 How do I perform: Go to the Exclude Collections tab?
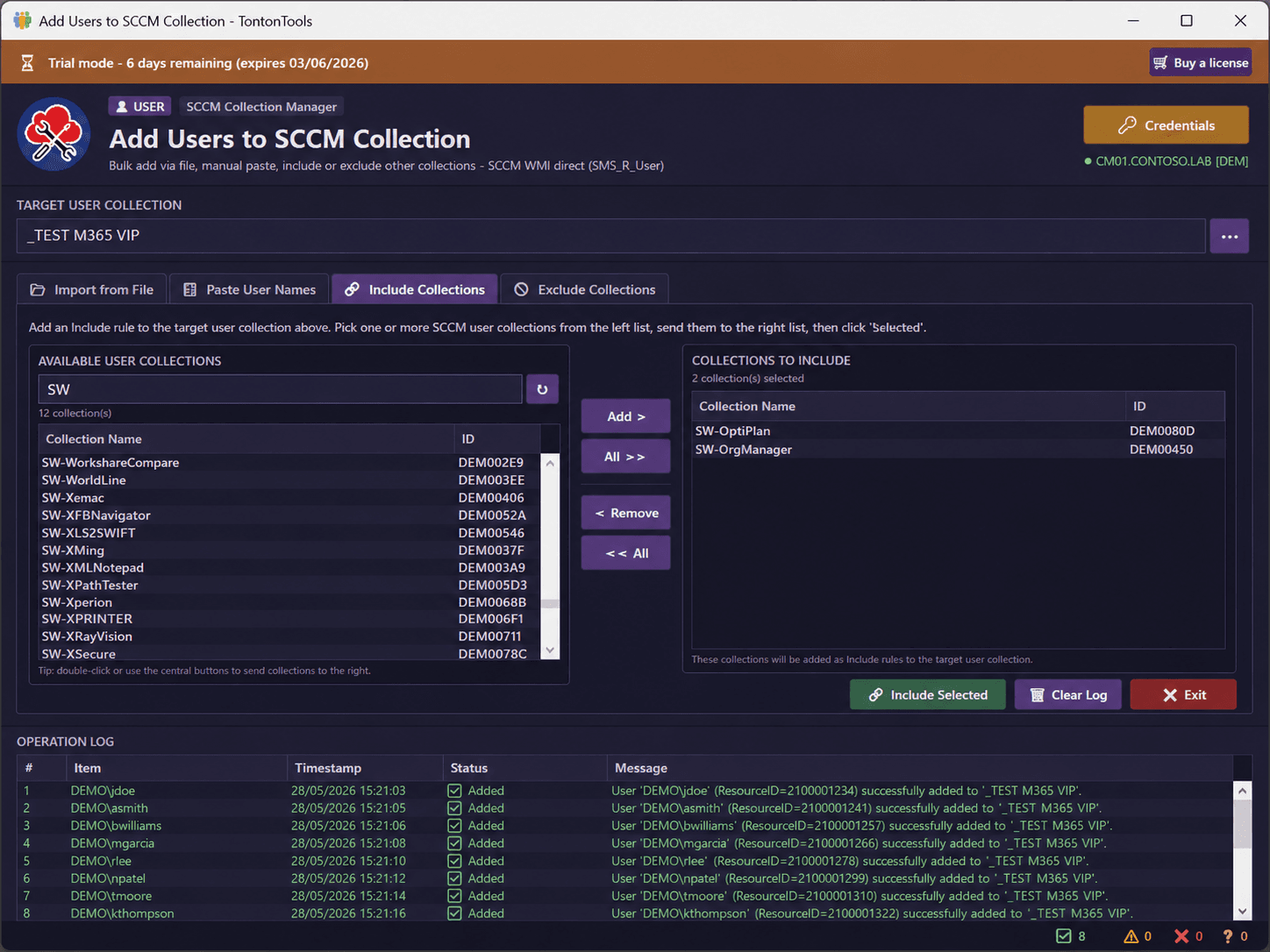tap(585, 290)
